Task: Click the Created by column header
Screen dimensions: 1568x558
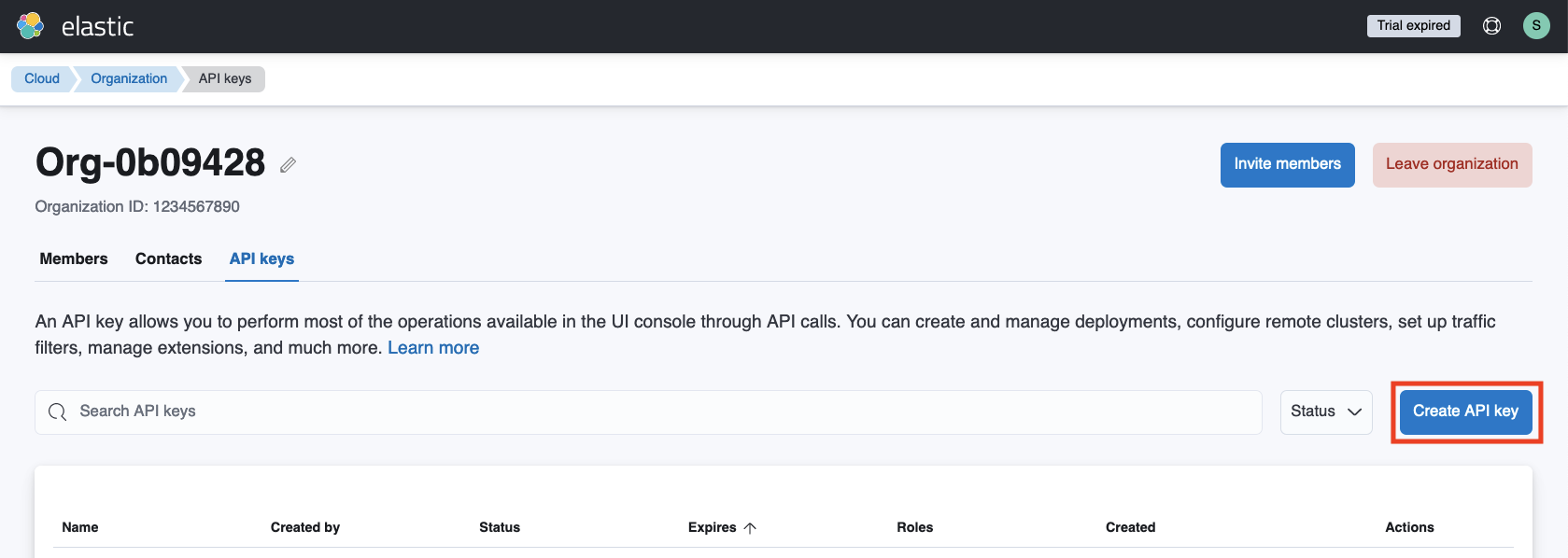Action: click(x=305, y=527)
